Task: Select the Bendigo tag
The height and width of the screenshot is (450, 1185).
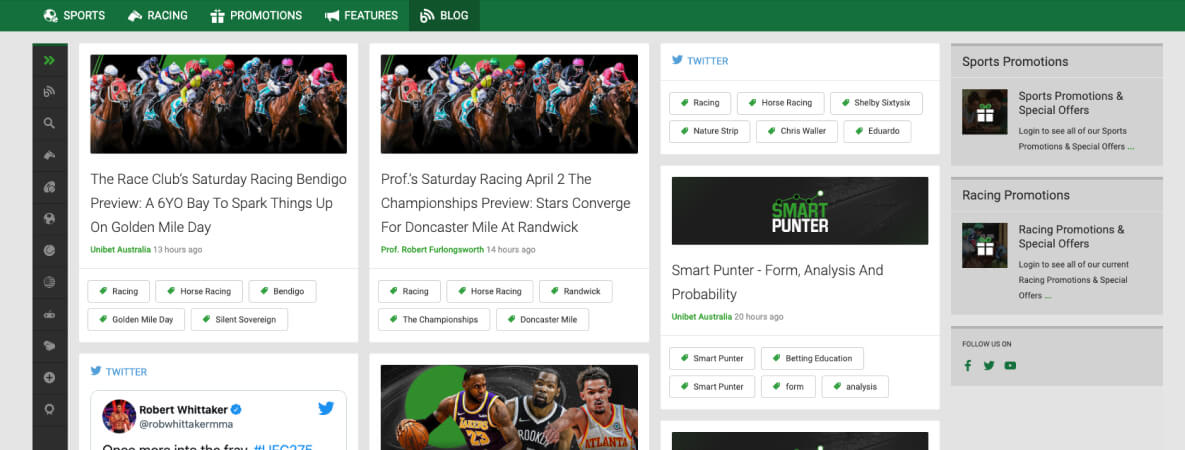Action: pos(282,291)
